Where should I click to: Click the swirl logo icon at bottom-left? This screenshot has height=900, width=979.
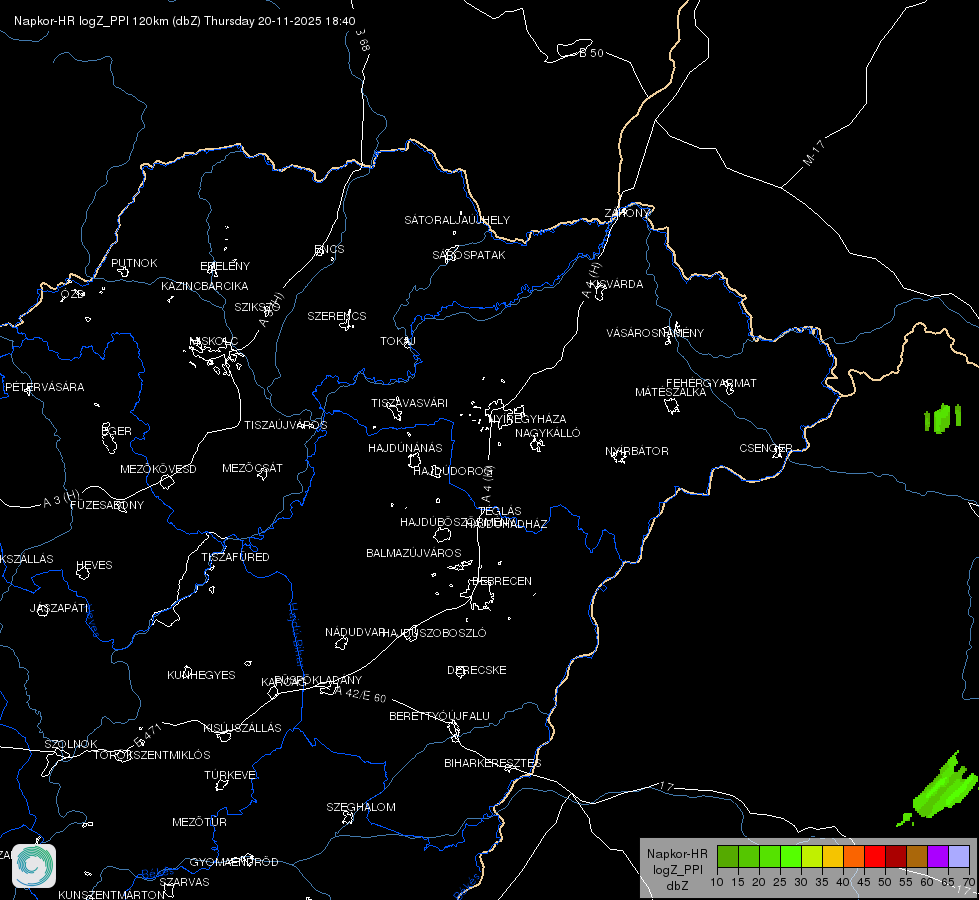[x=34, y=866]
